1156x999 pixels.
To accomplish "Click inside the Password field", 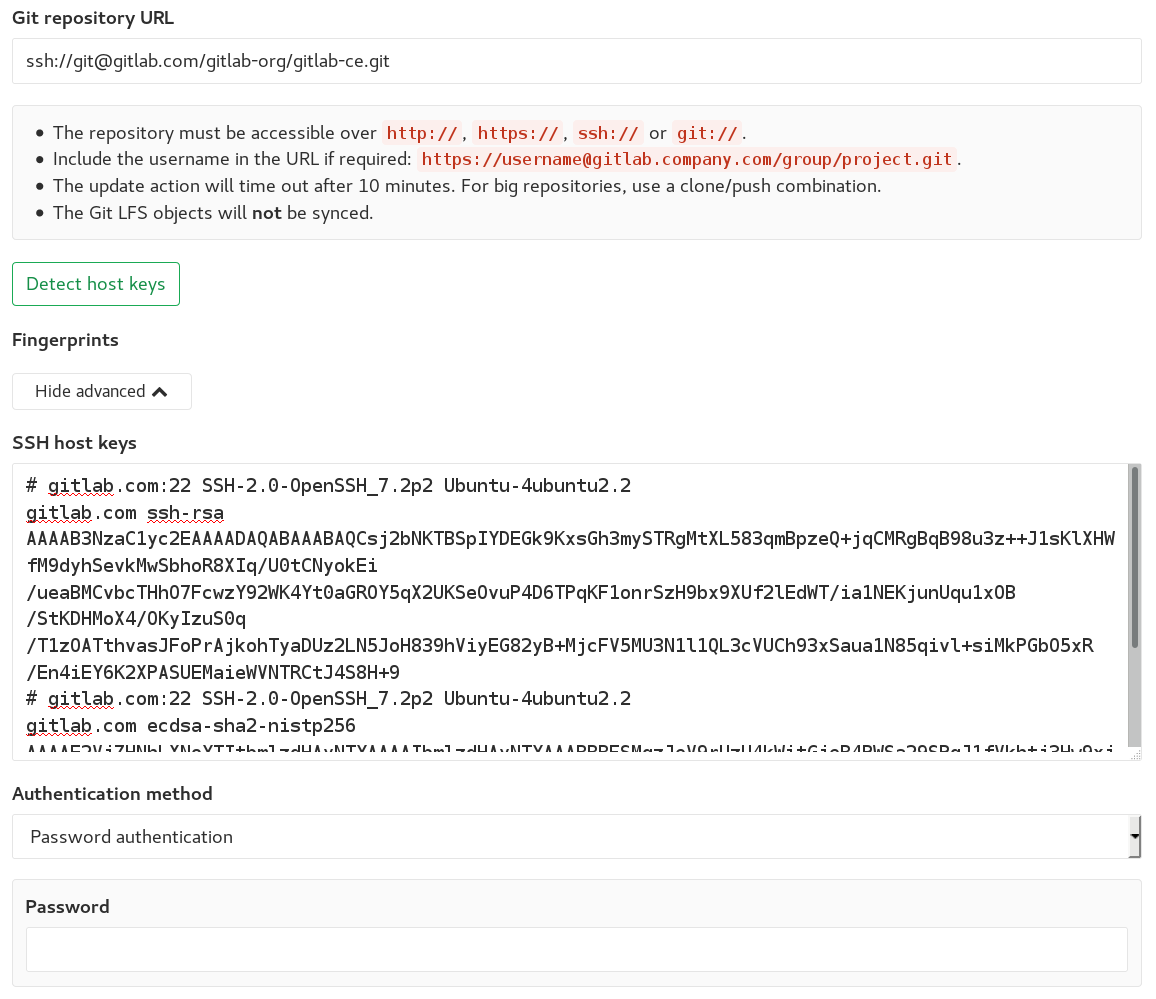I will coord(575,948).
